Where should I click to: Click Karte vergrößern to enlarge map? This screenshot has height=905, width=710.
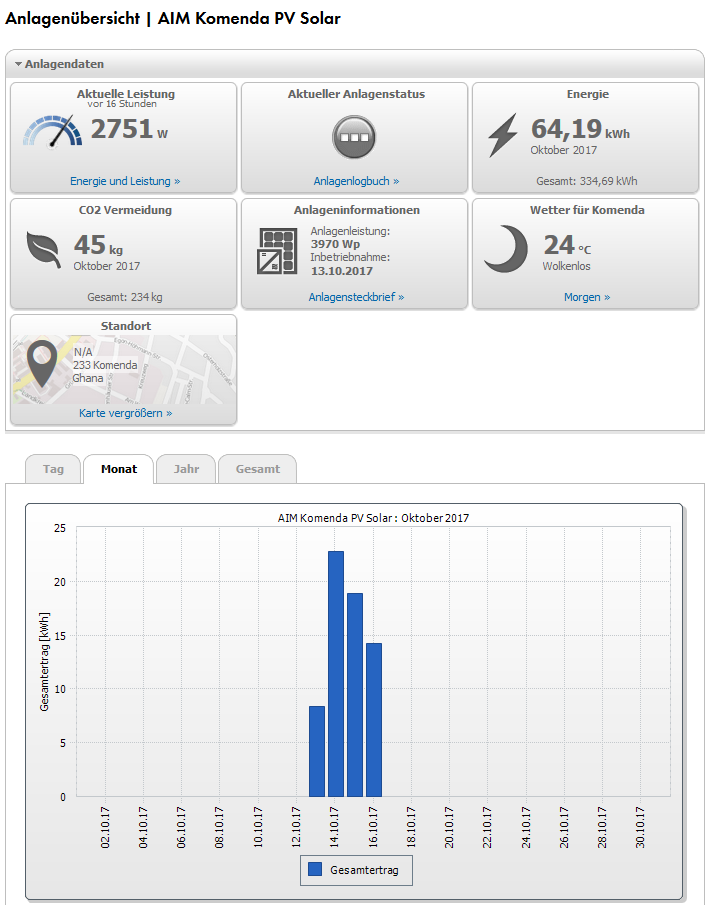click(x=124, y=412)
